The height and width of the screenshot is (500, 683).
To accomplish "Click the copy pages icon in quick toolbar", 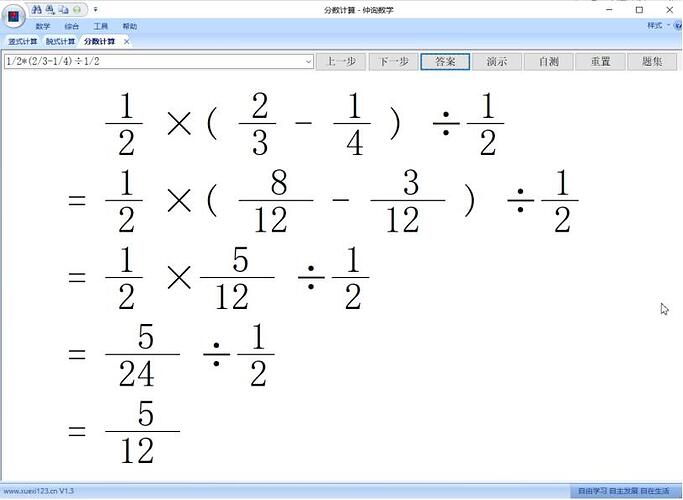I will (64, 9).
